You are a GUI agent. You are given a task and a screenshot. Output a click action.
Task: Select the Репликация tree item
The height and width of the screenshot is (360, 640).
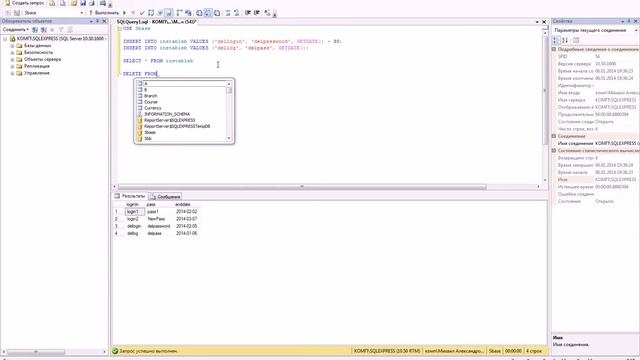(37, 66)
